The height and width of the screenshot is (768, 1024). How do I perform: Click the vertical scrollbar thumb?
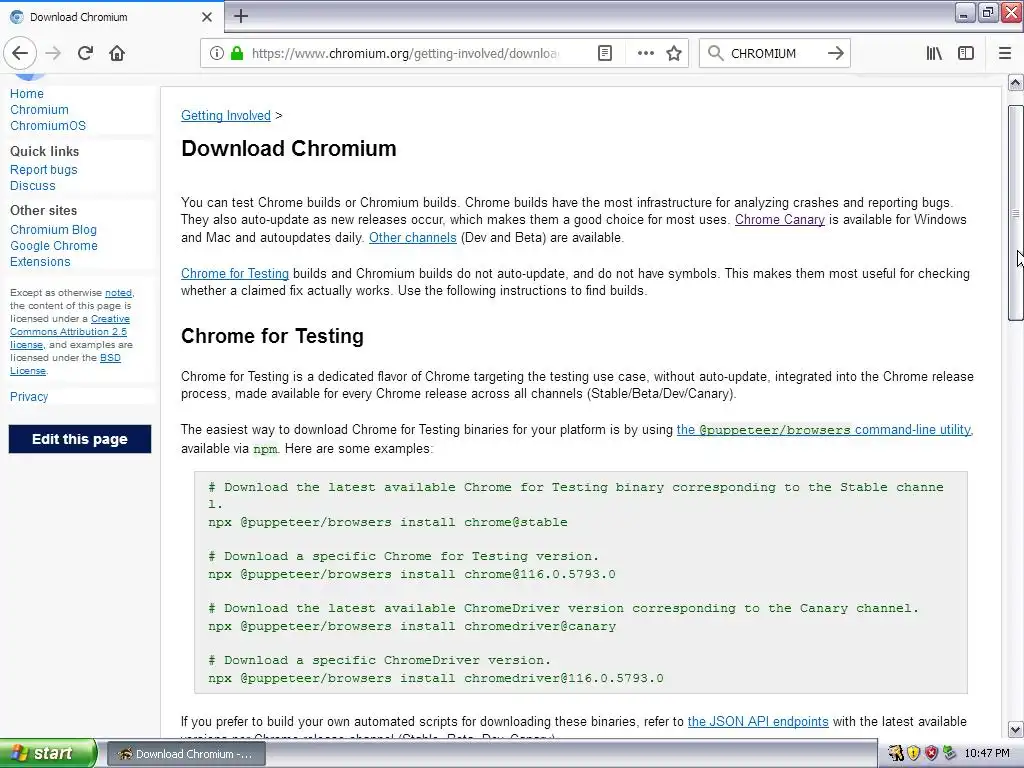[1015, 213]
